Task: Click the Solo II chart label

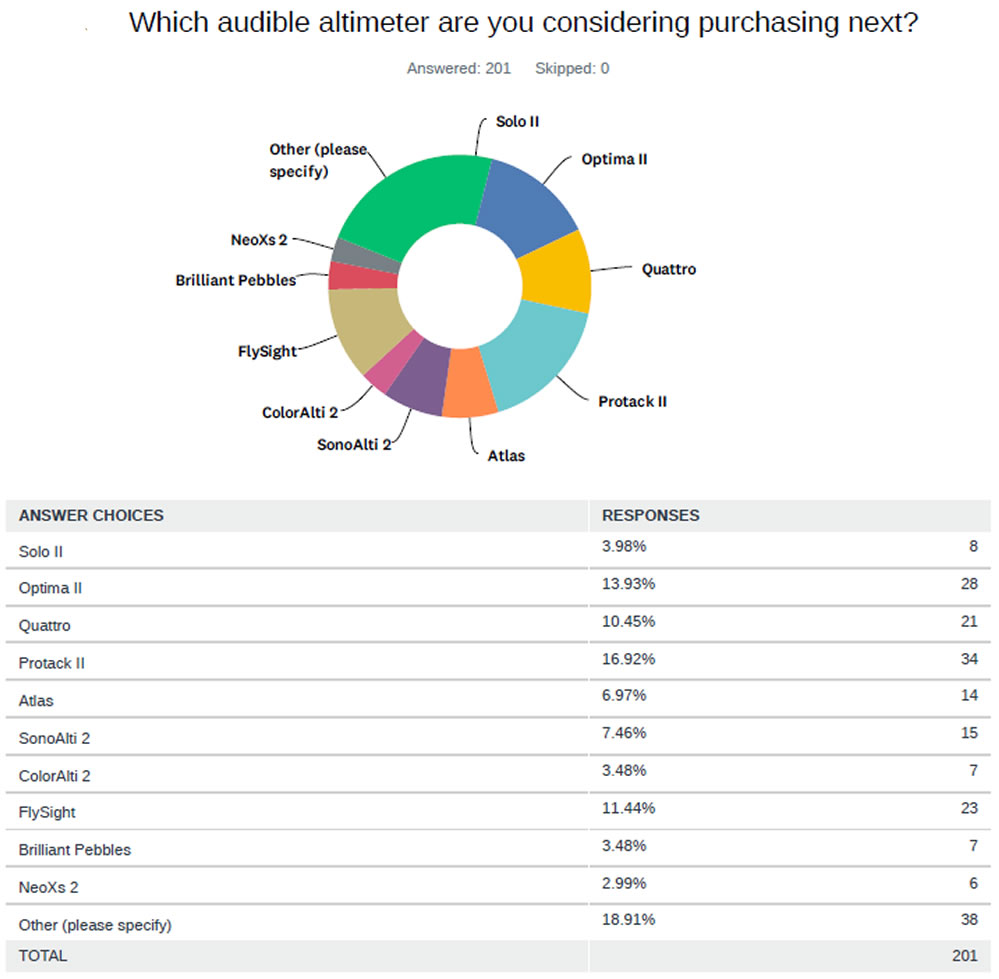Action: pyautogui.click(x=517, y=122)
